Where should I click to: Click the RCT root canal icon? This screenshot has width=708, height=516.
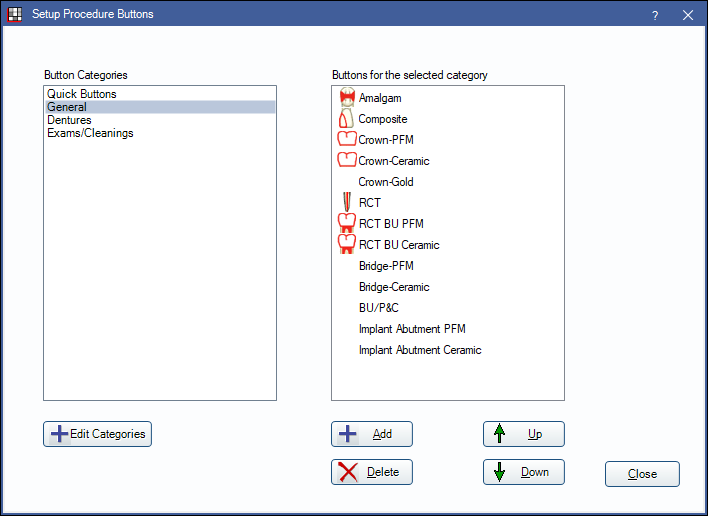point(347,203)
